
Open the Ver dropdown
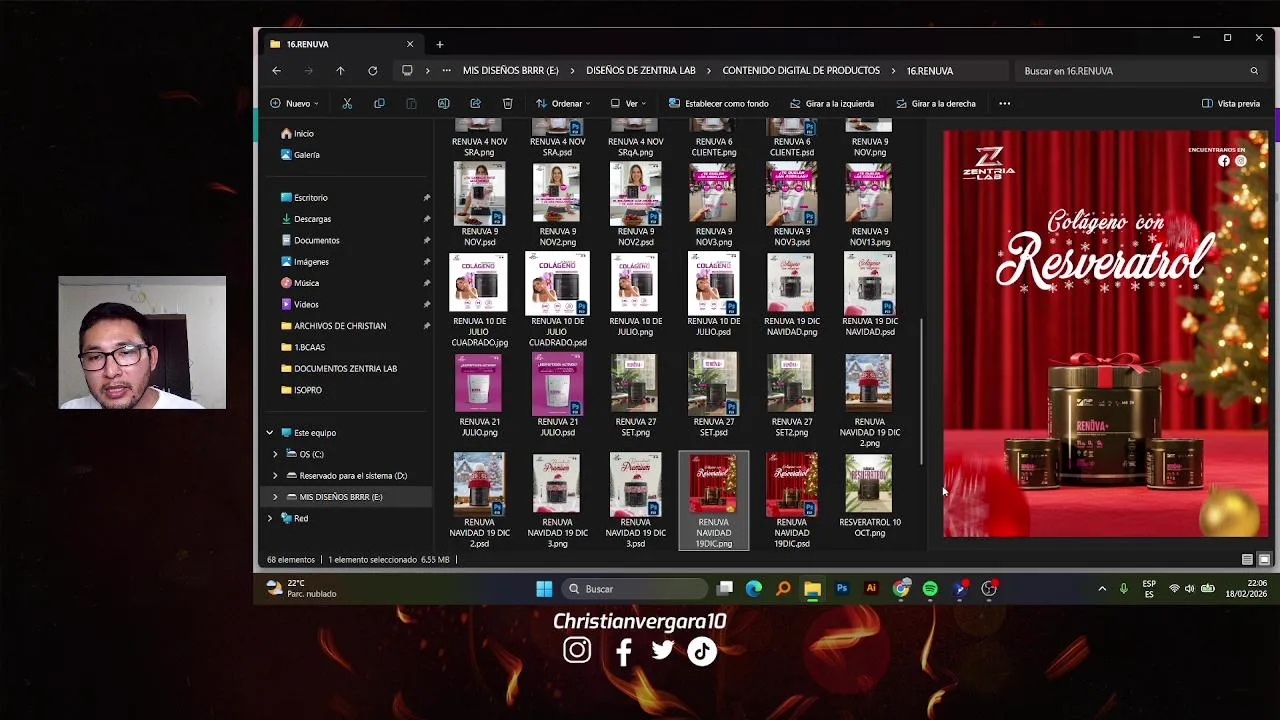628,103
